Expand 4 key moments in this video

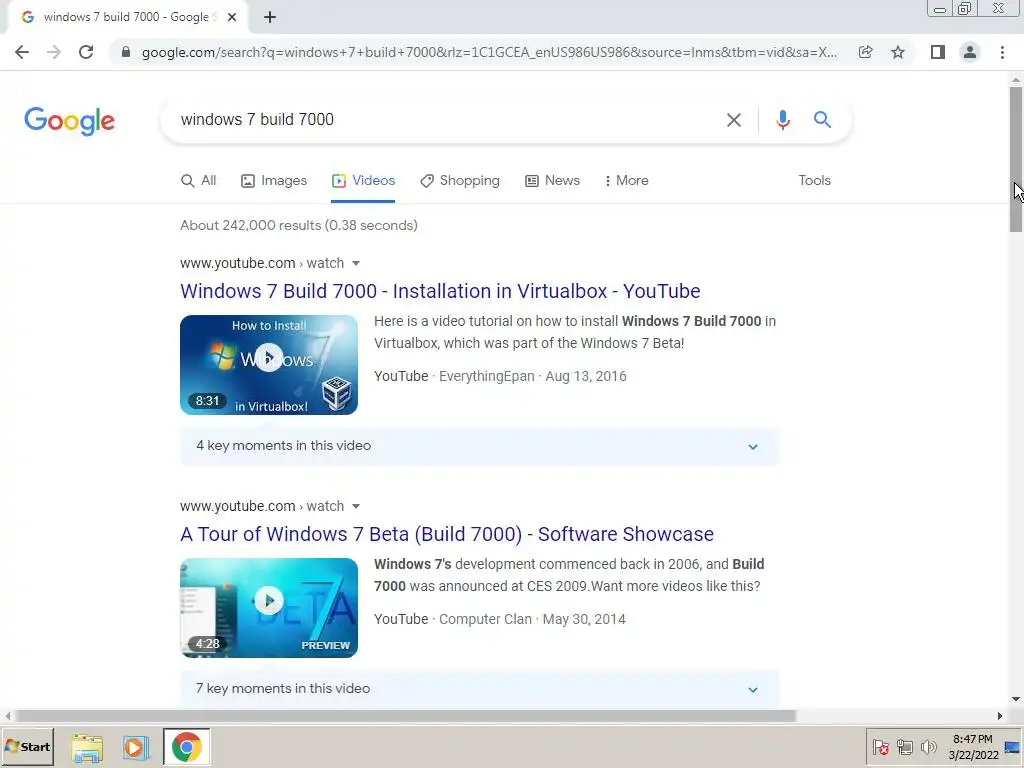point(480,446)
